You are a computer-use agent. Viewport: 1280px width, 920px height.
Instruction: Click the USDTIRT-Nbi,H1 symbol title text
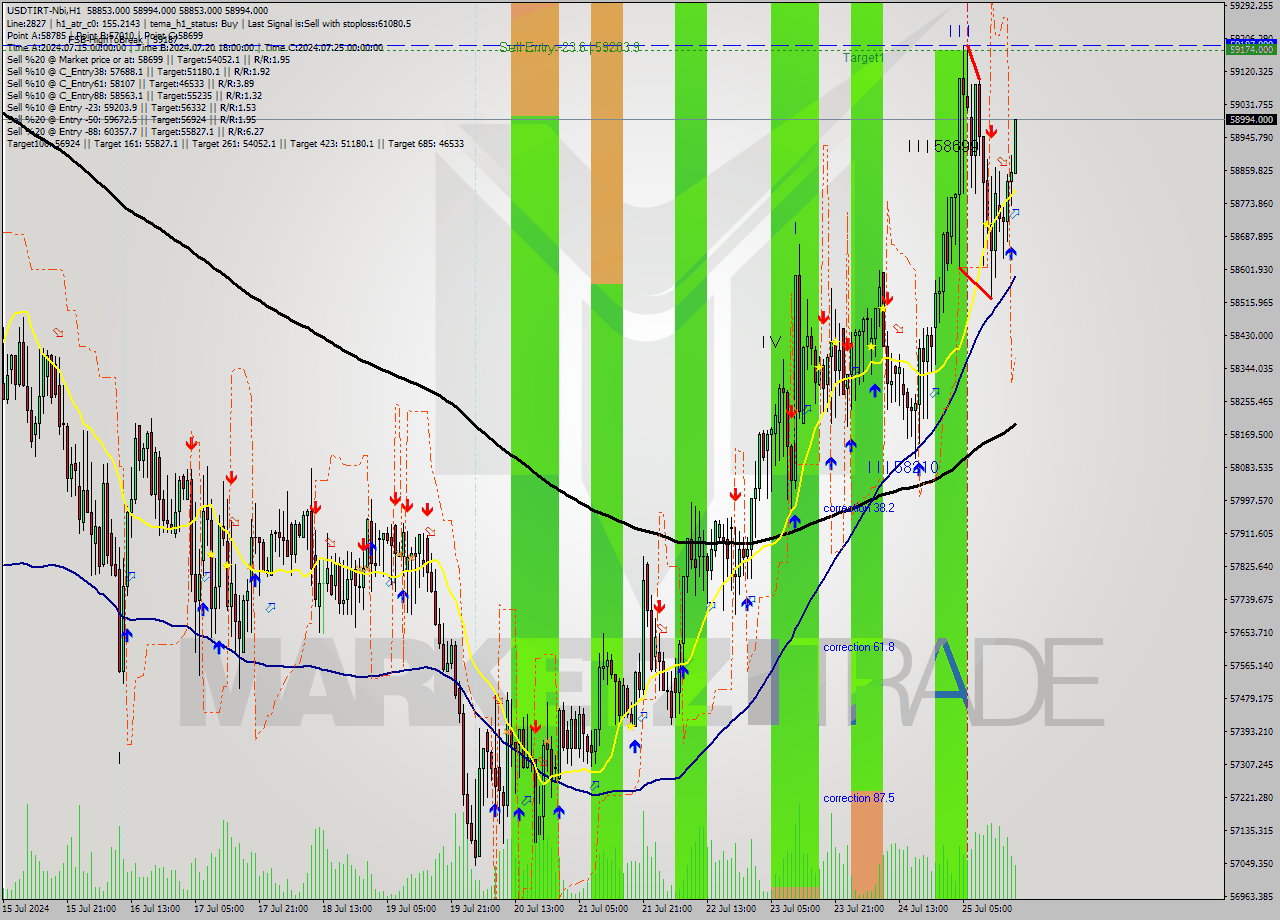(43, 10)
